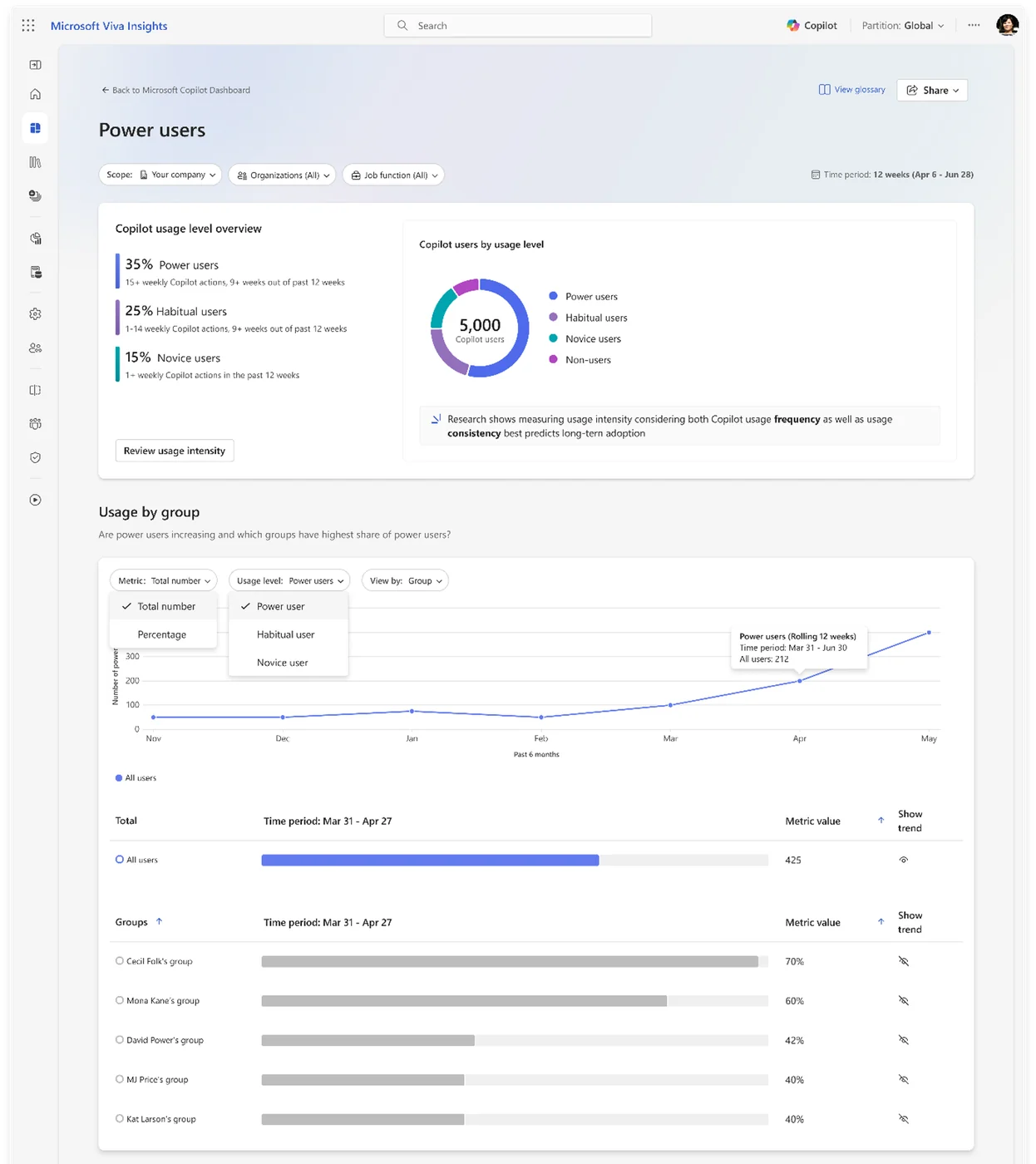Click the April data point on chart

point(800,681)
